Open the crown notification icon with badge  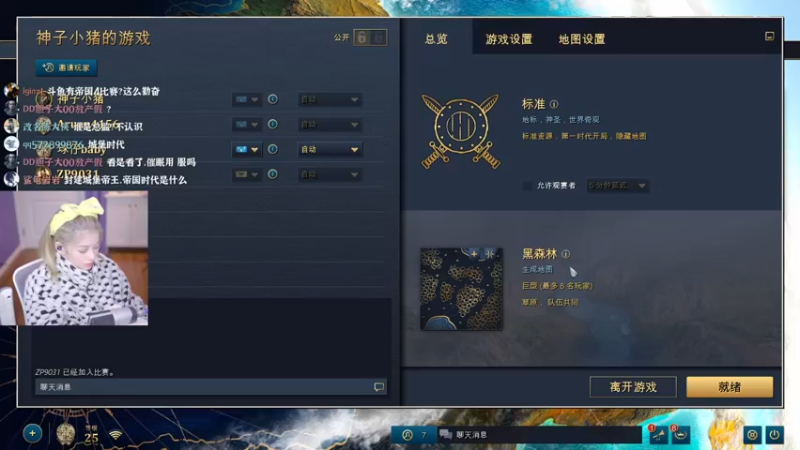[x=681, y=435]
